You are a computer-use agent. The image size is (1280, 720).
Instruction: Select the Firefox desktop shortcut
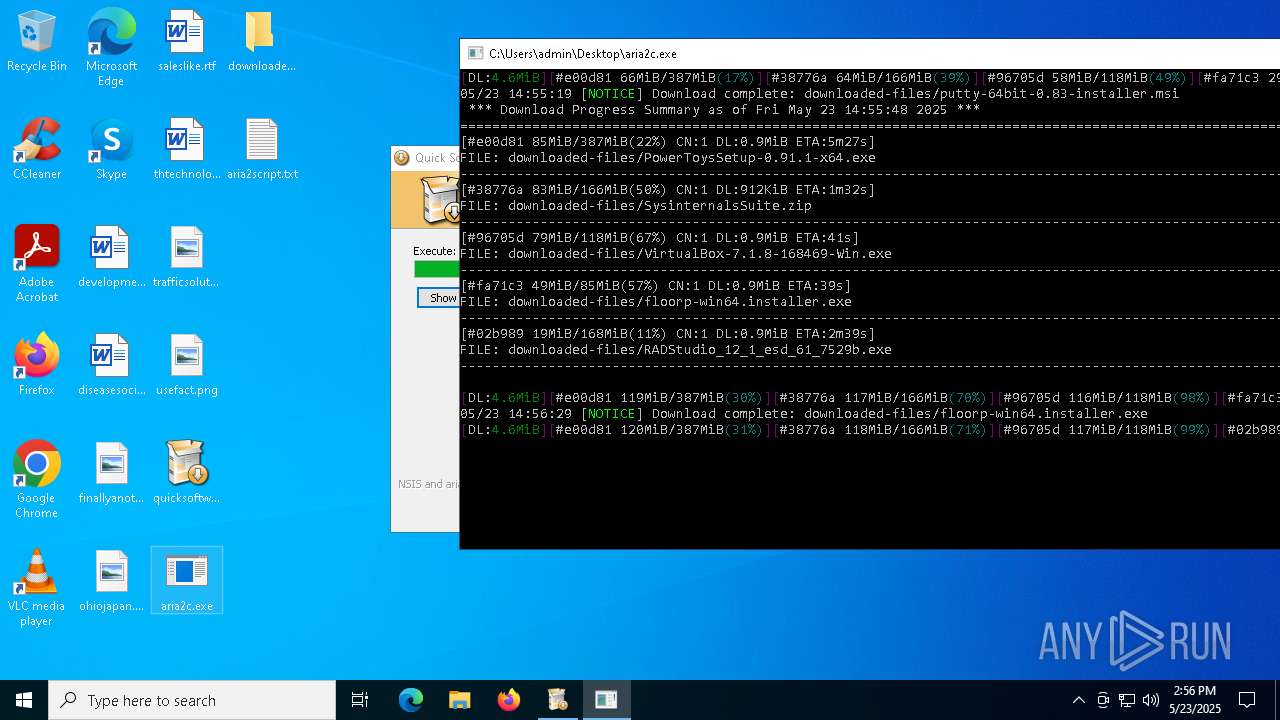(x=37, y=366)
